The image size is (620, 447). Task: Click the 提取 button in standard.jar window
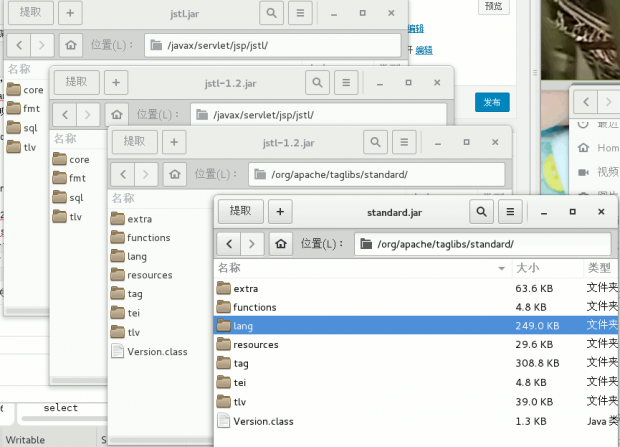coord(241,211)
